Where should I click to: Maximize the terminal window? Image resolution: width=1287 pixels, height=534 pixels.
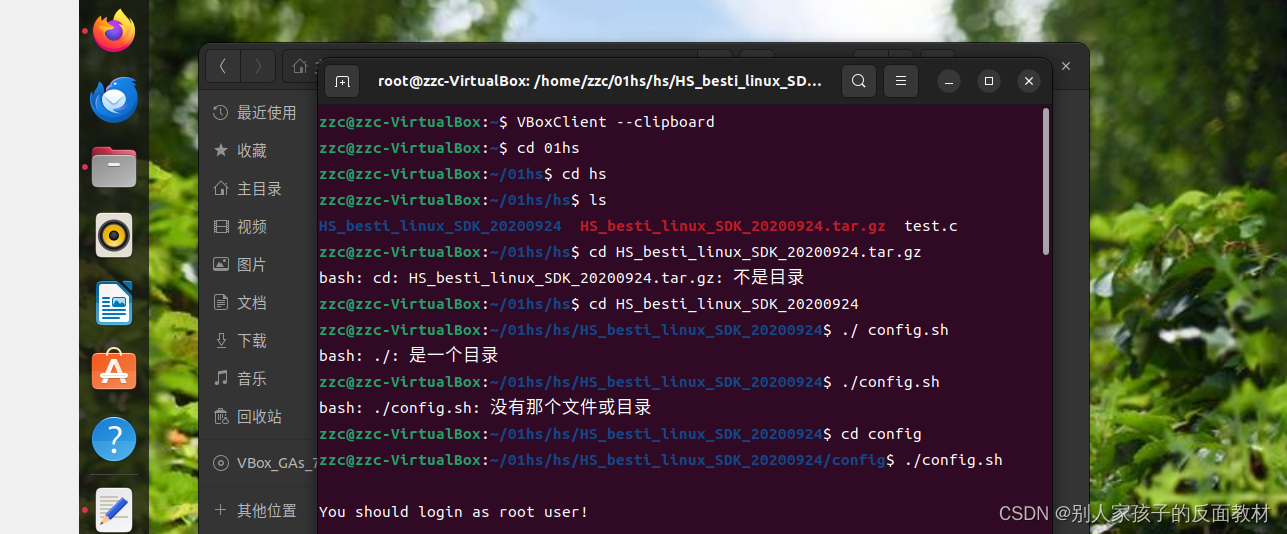click(989, 81)
